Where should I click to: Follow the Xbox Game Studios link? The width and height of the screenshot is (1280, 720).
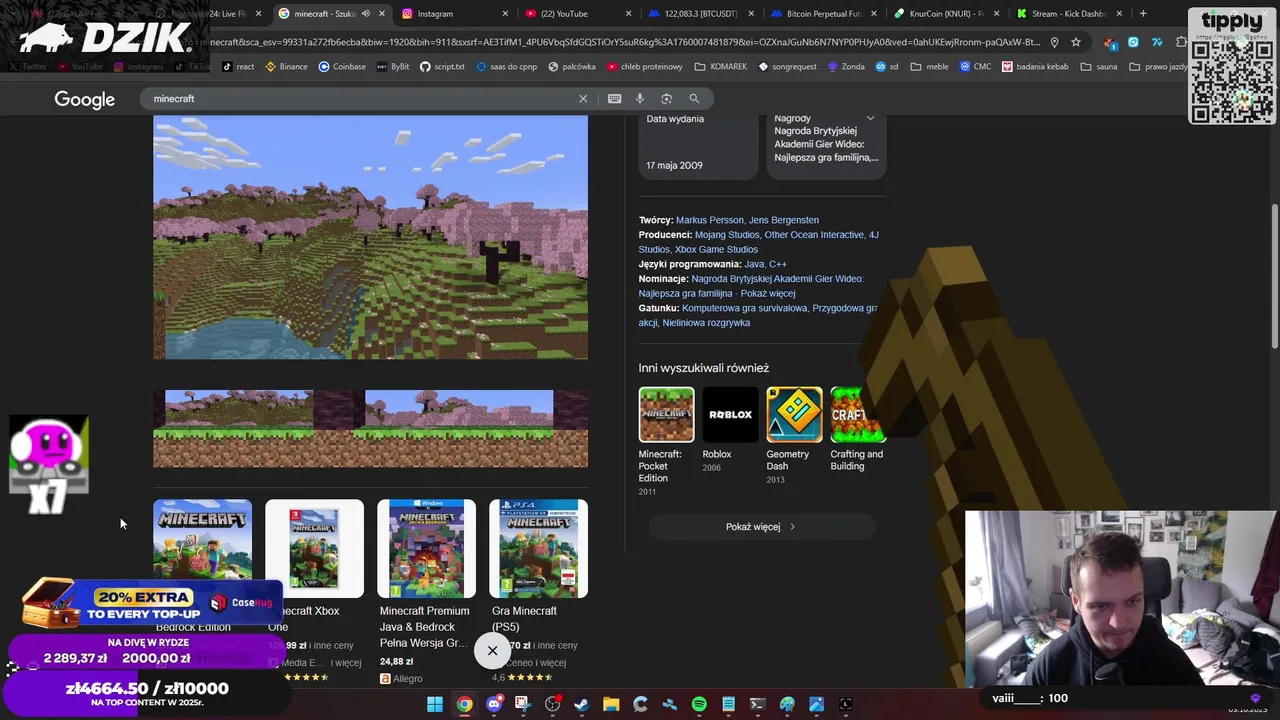[716, 250]
